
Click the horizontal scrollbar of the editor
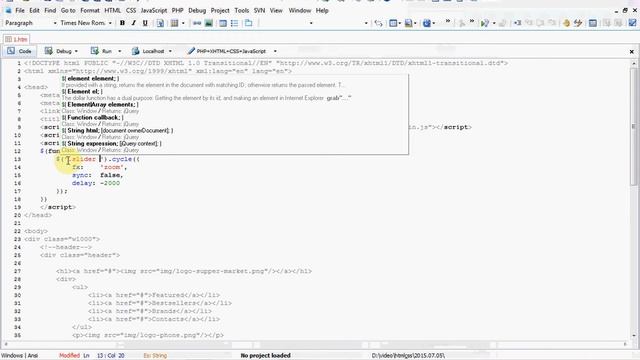point(315,344)
